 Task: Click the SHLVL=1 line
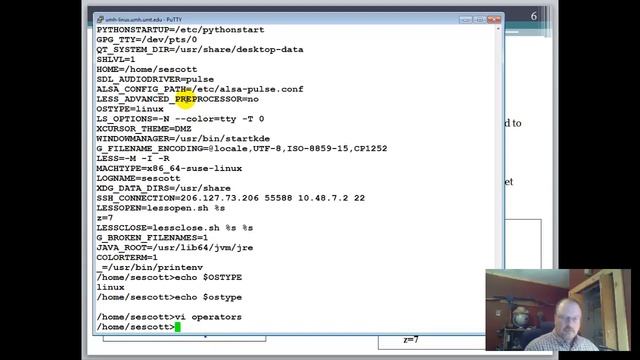[116, 59]
